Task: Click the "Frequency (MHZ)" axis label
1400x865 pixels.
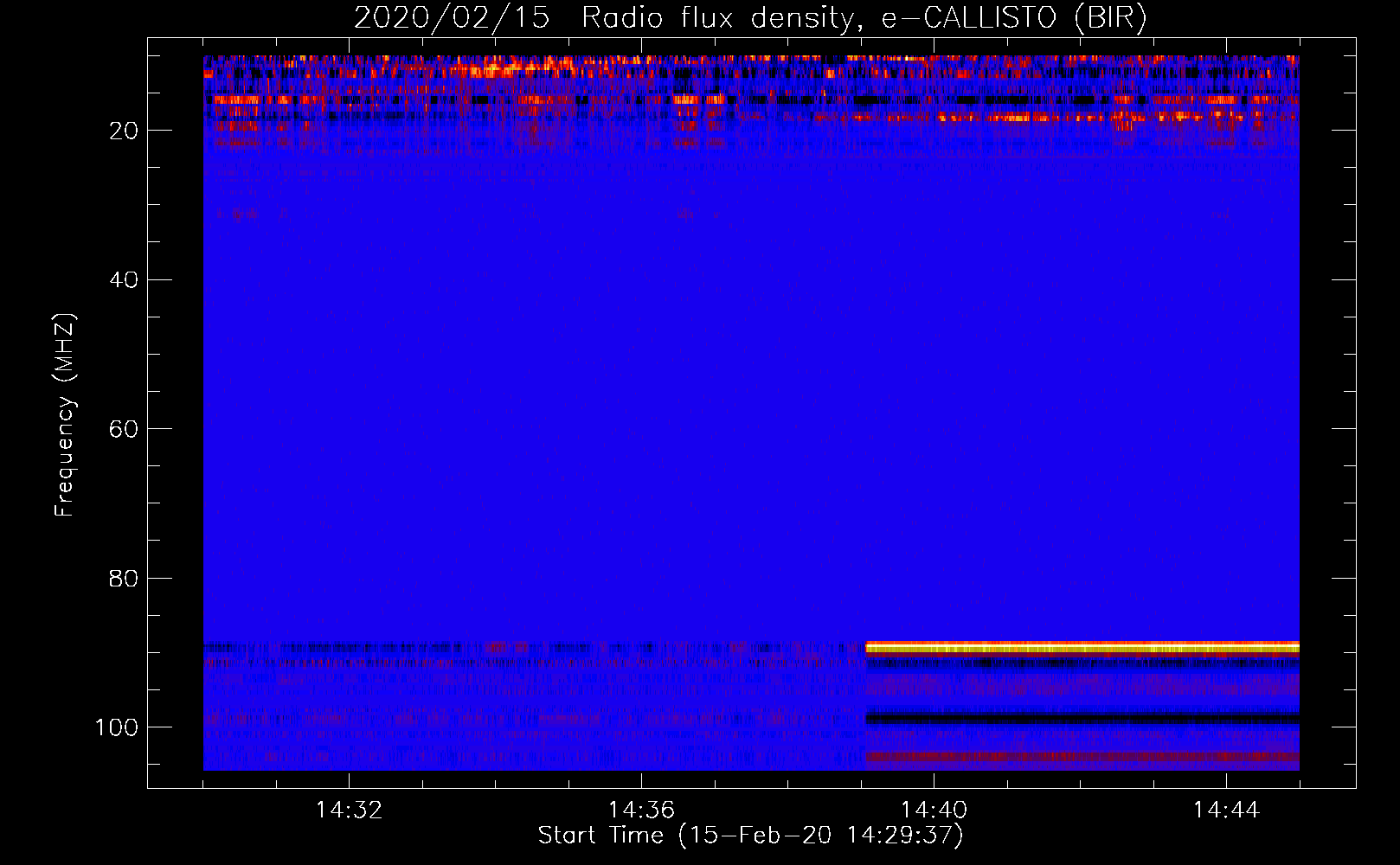Action: 65,414
